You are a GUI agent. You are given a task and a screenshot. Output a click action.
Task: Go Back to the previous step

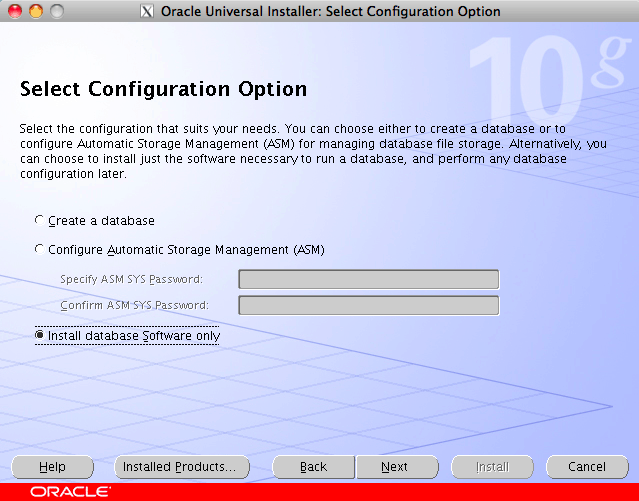313,467
